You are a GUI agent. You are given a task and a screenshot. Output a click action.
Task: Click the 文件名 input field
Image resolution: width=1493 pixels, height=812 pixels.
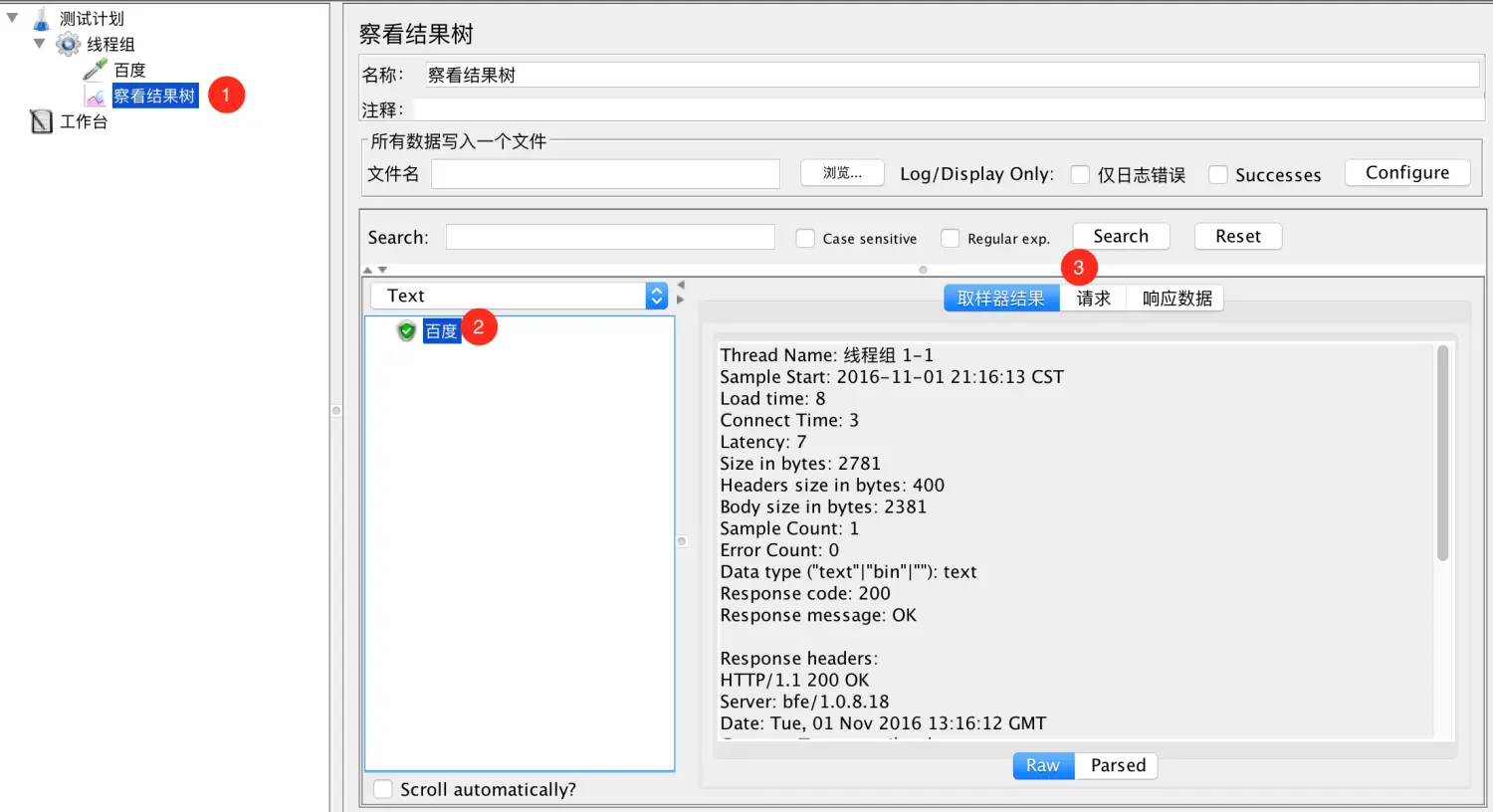coord(605,174)
